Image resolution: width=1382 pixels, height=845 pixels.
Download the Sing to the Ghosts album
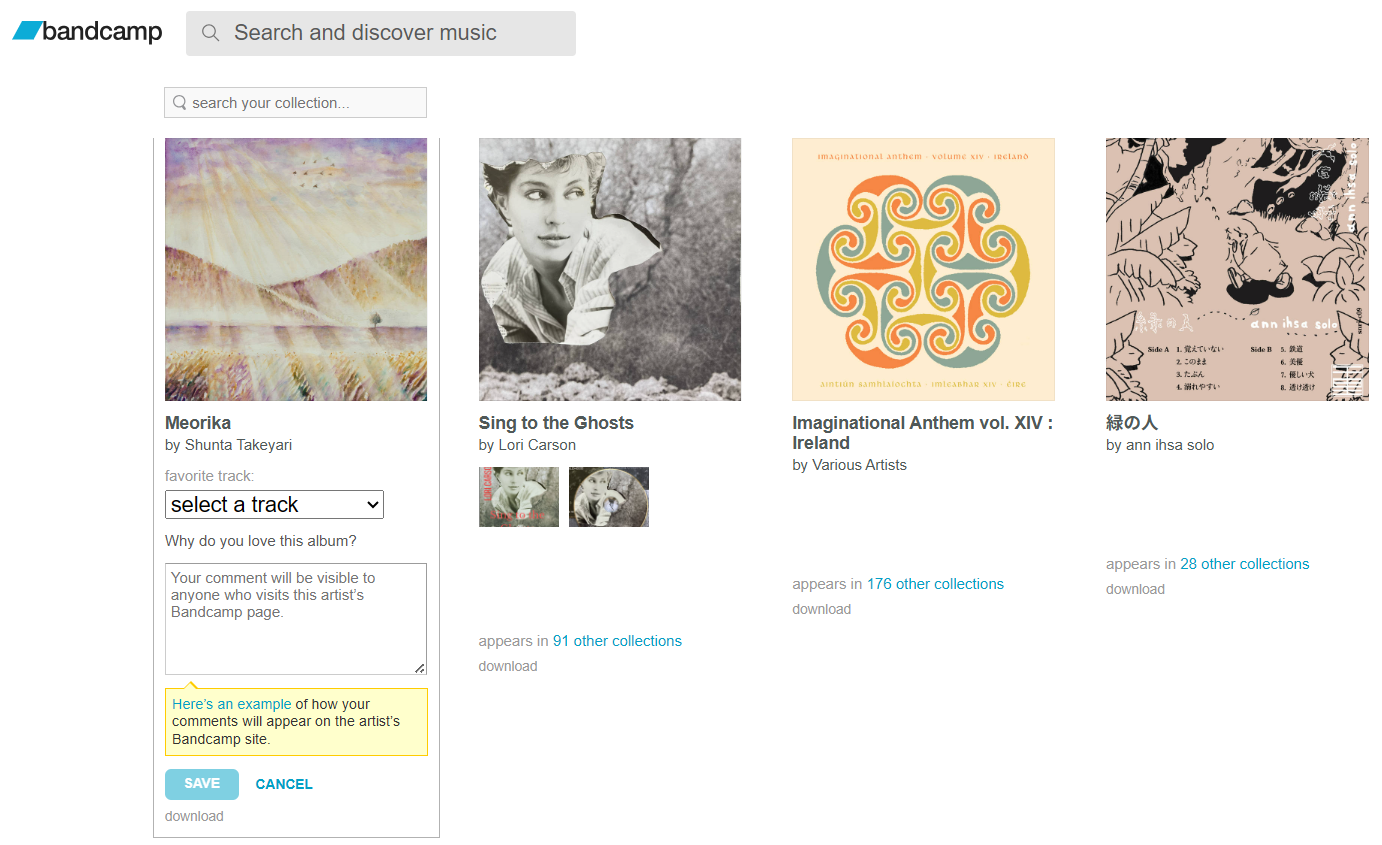coord(508,666)
